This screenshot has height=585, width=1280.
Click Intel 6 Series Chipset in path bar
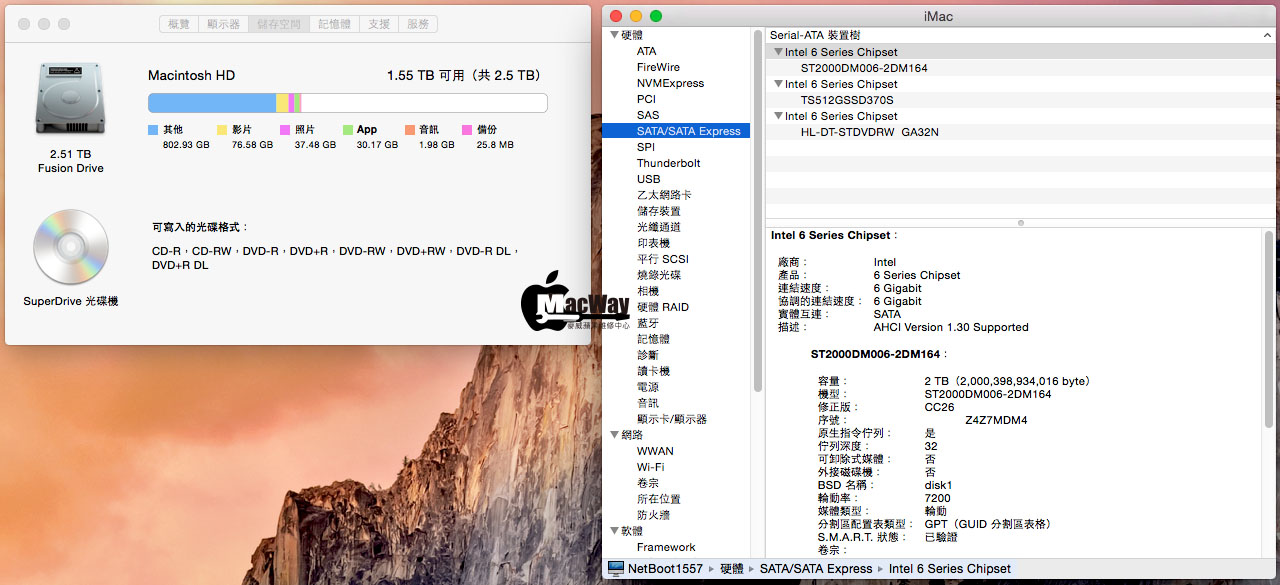pyautogui.click(x=950, y=569)
